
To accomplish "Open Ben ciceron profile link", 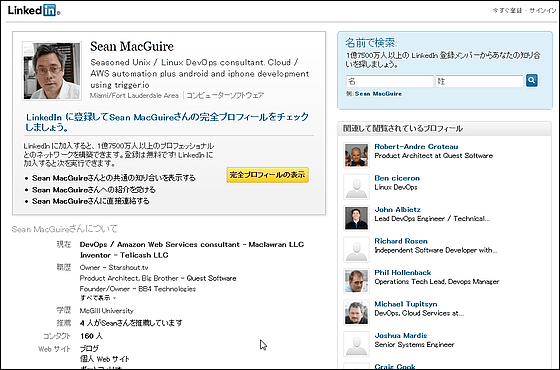I will click(397, 178).
